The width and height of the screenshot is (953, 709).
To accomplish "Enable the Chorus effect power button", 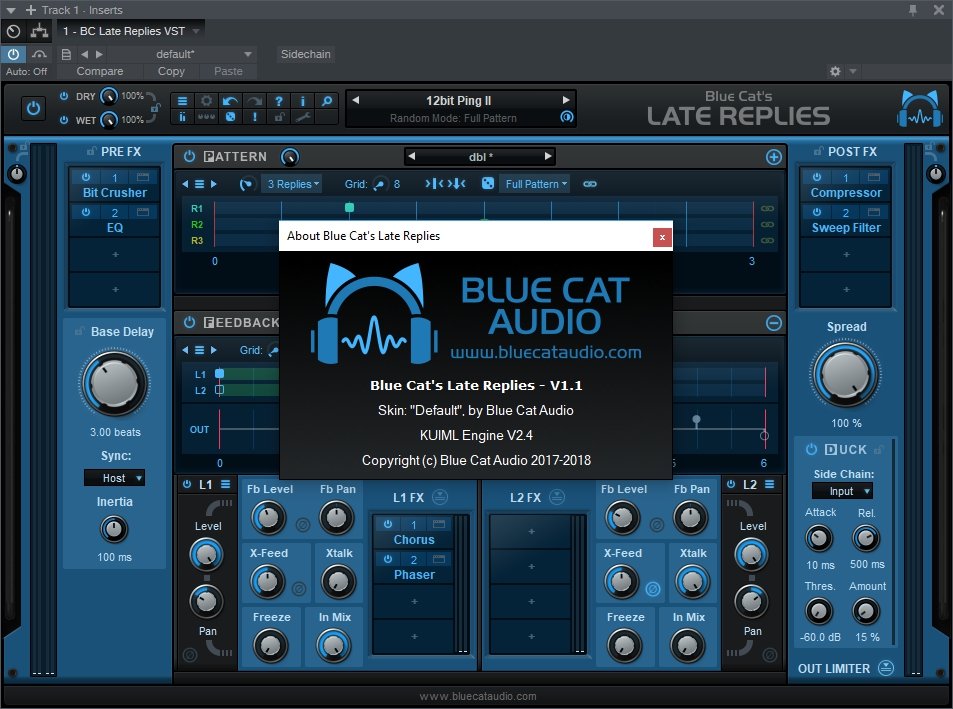I will point(388,524).
